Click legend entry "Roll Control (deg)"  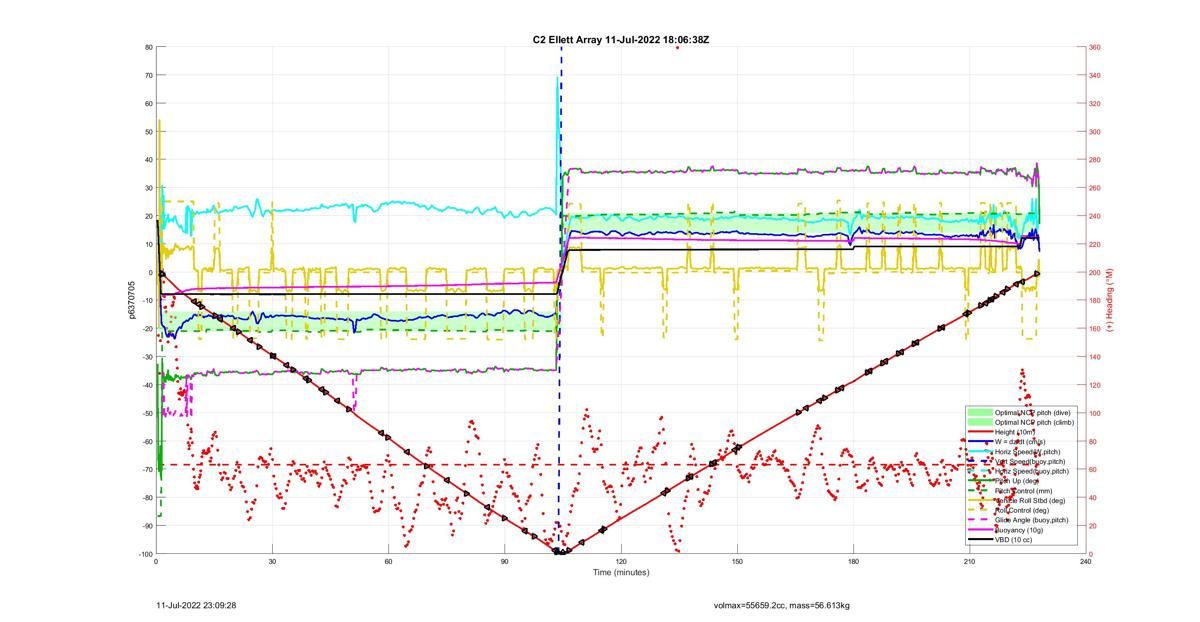(x=1022, y=510)
